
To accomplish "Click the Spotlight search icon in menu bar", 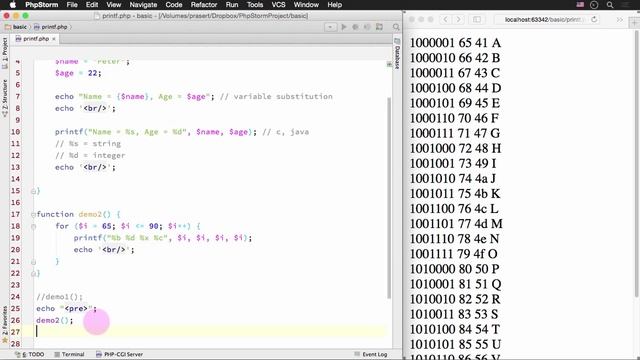I will coord(610,5).
